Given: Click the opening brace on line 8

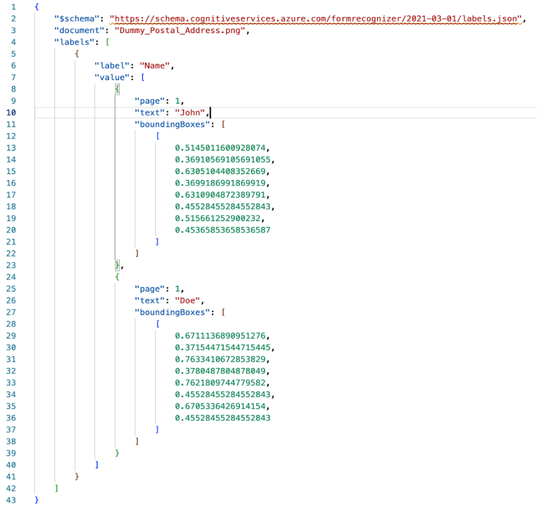Looking at the screenshot, I should pyautogui.click(x=117, y=89).
